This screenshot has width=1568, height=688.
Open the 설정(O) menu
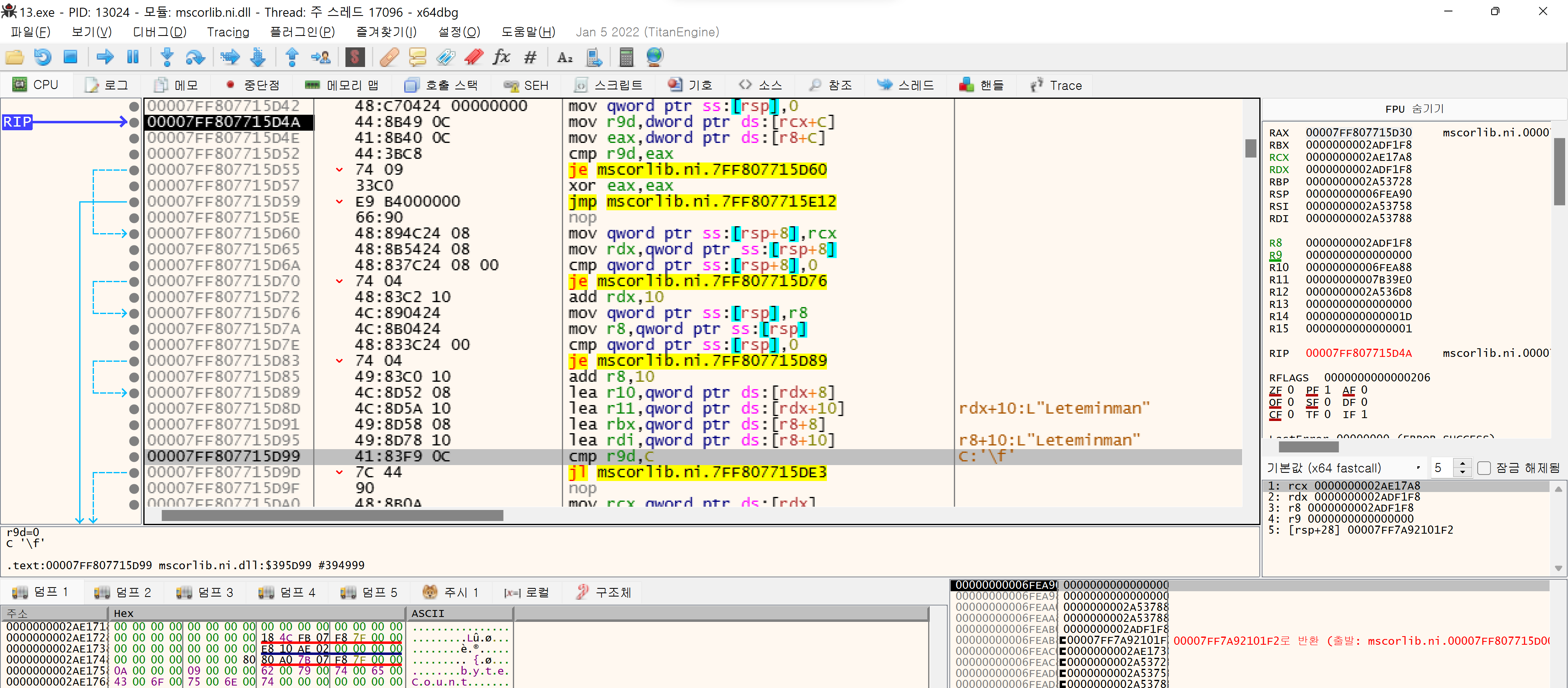click(x=459, y=32)
